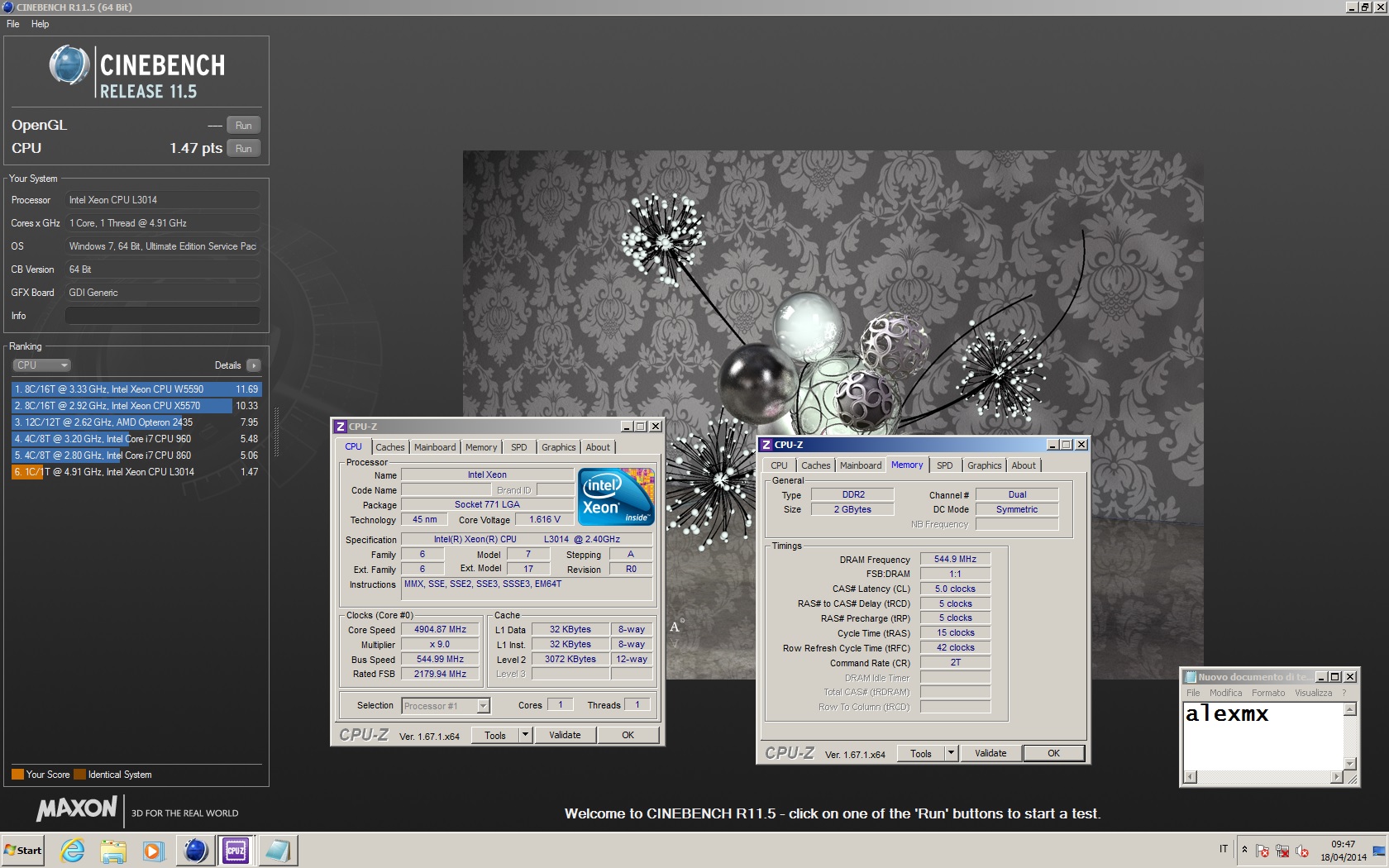Click the Z icon in right CPU-Z title bar
This screenshot has height=868, width=1389.
(766, 445)
